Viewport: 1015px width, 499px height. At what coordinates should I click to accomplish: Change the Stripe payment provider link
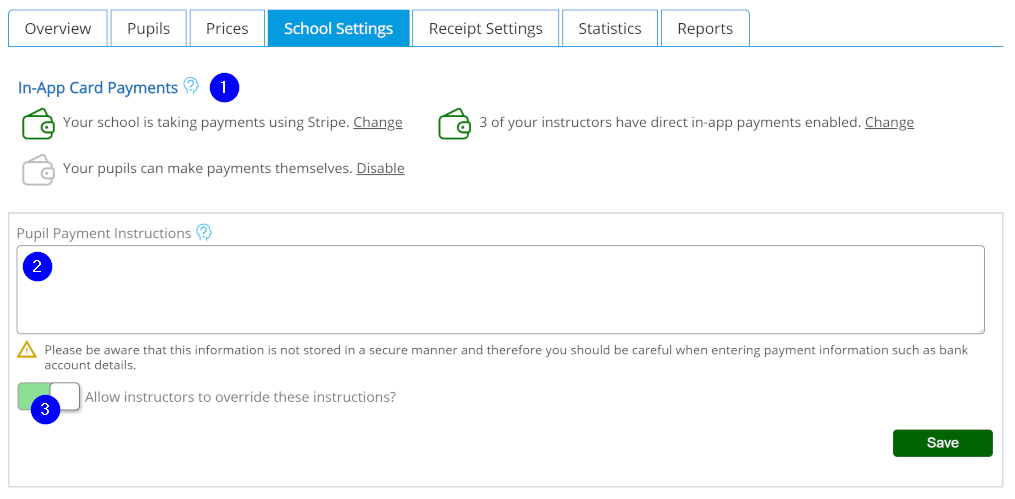pyautogui.click(x=378, y=122)
